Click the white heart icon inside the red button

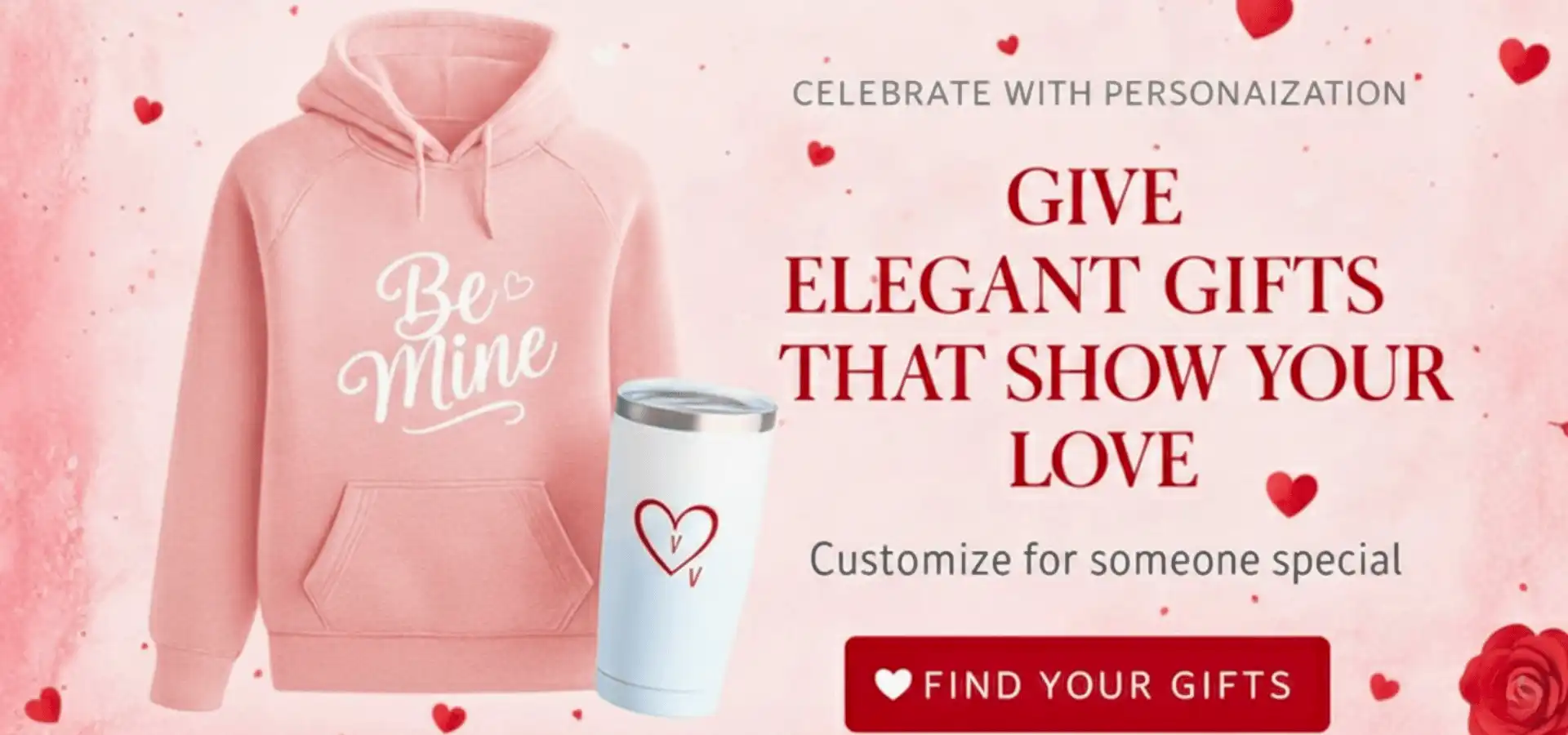point(893,684)
